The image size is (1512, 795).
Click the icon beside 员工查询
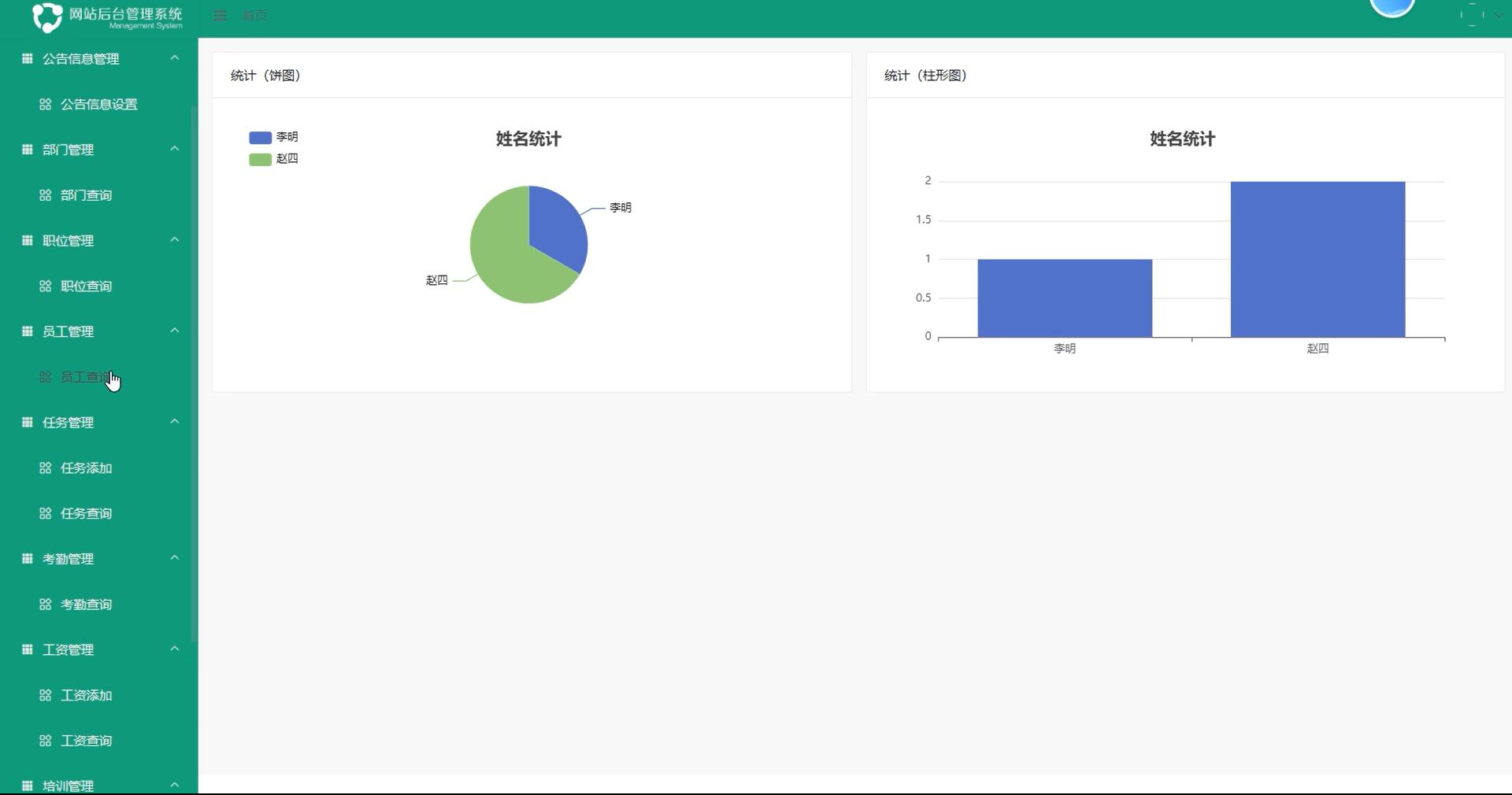click(46, 377)
